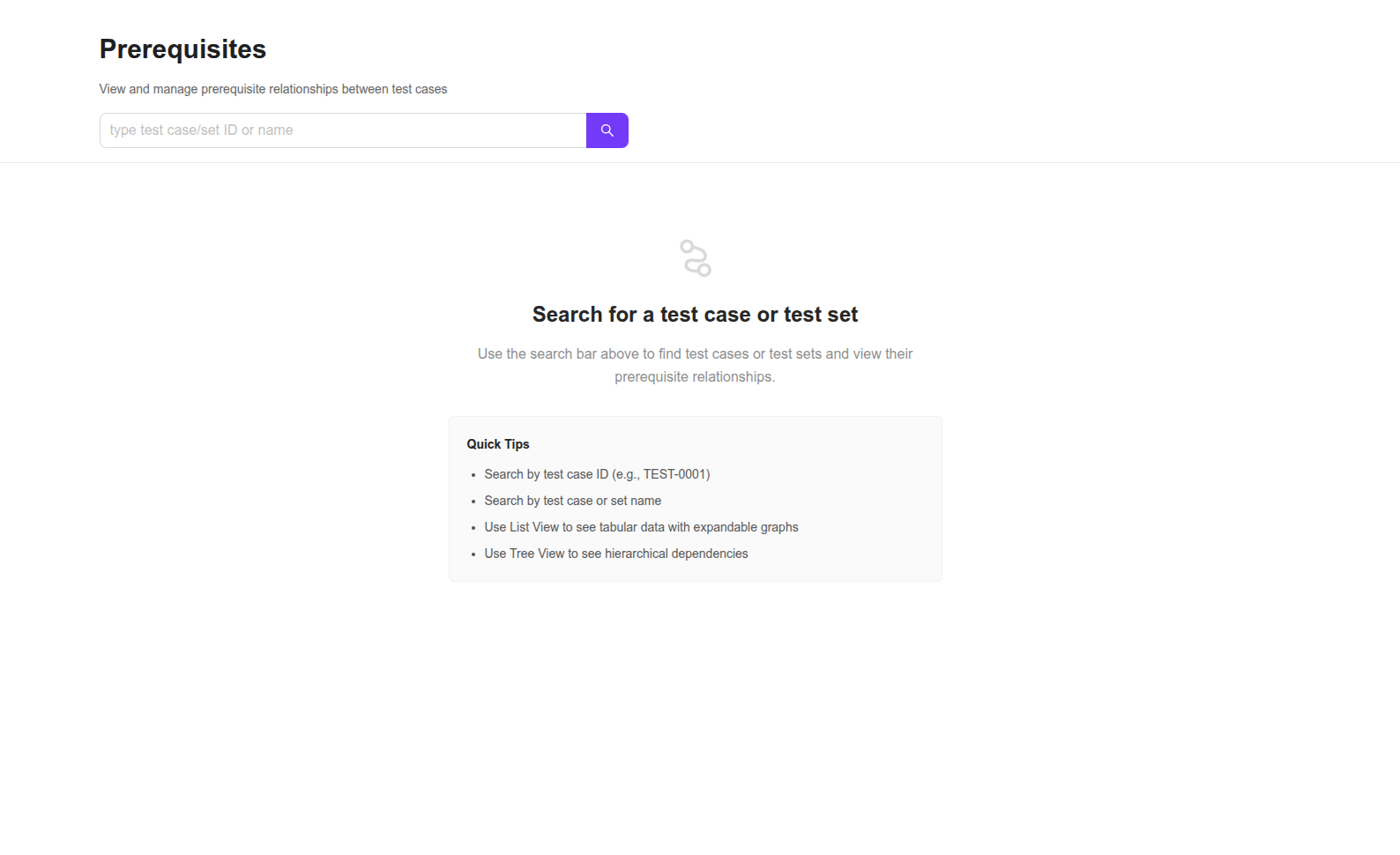Click the purple magnifier search button
The width and height of the screenshot is (1400, 855).
click(607, 130)
